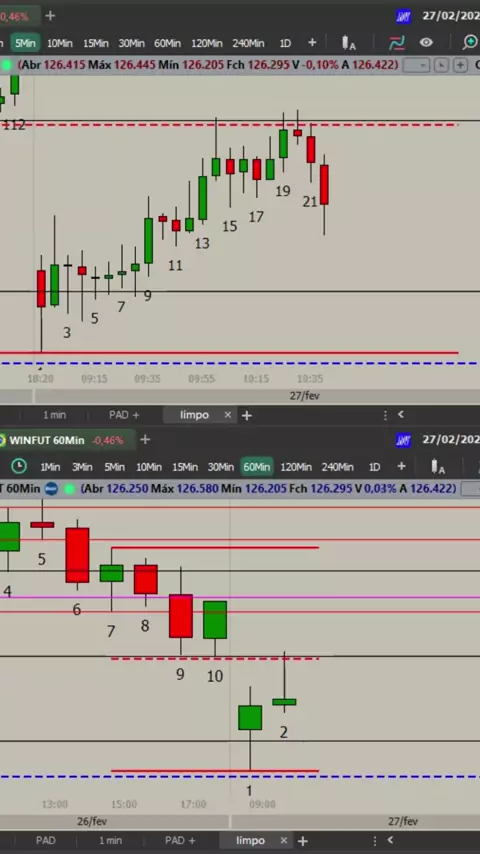The height and width of the screenshot is (854, 480).
Task: Add new chart tab next to WINFUT 60Min
Action: (145, 440)
